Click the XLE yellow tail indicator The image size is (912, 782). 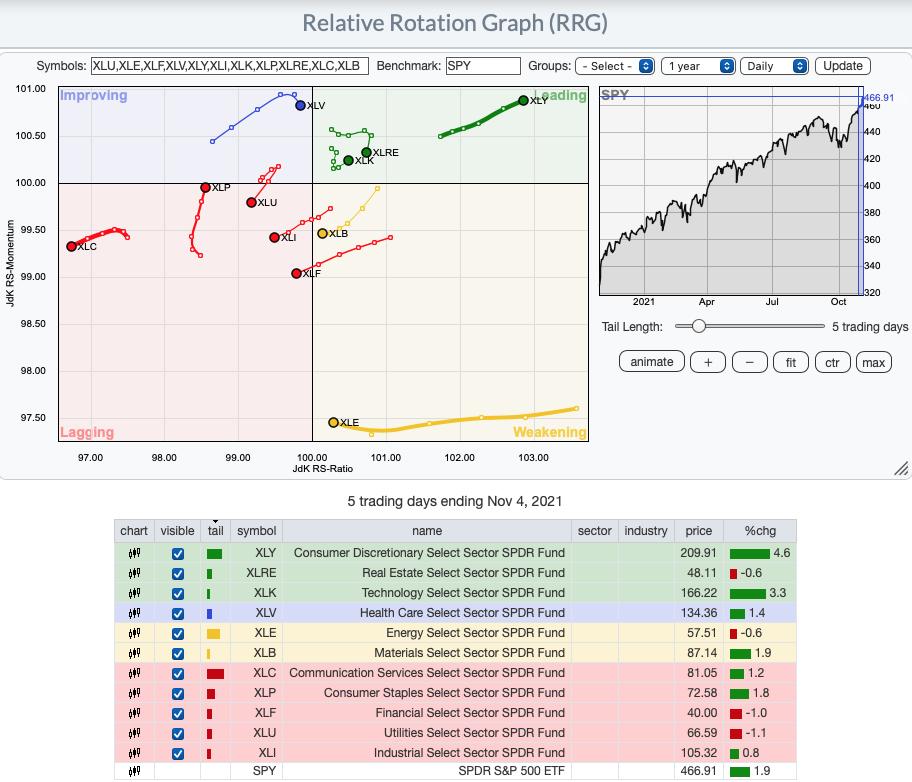coord(213,634)
